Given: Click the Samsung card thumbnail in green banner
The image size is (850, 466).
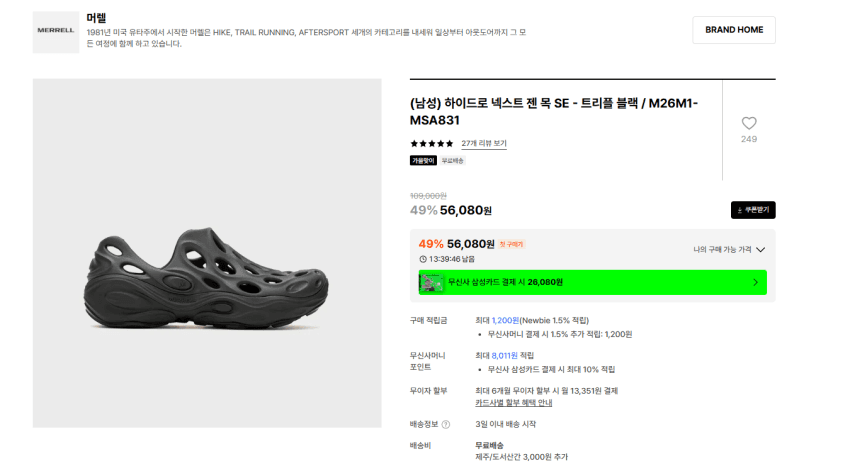Looking at the screenshot, I should click(x=432, y=282).
